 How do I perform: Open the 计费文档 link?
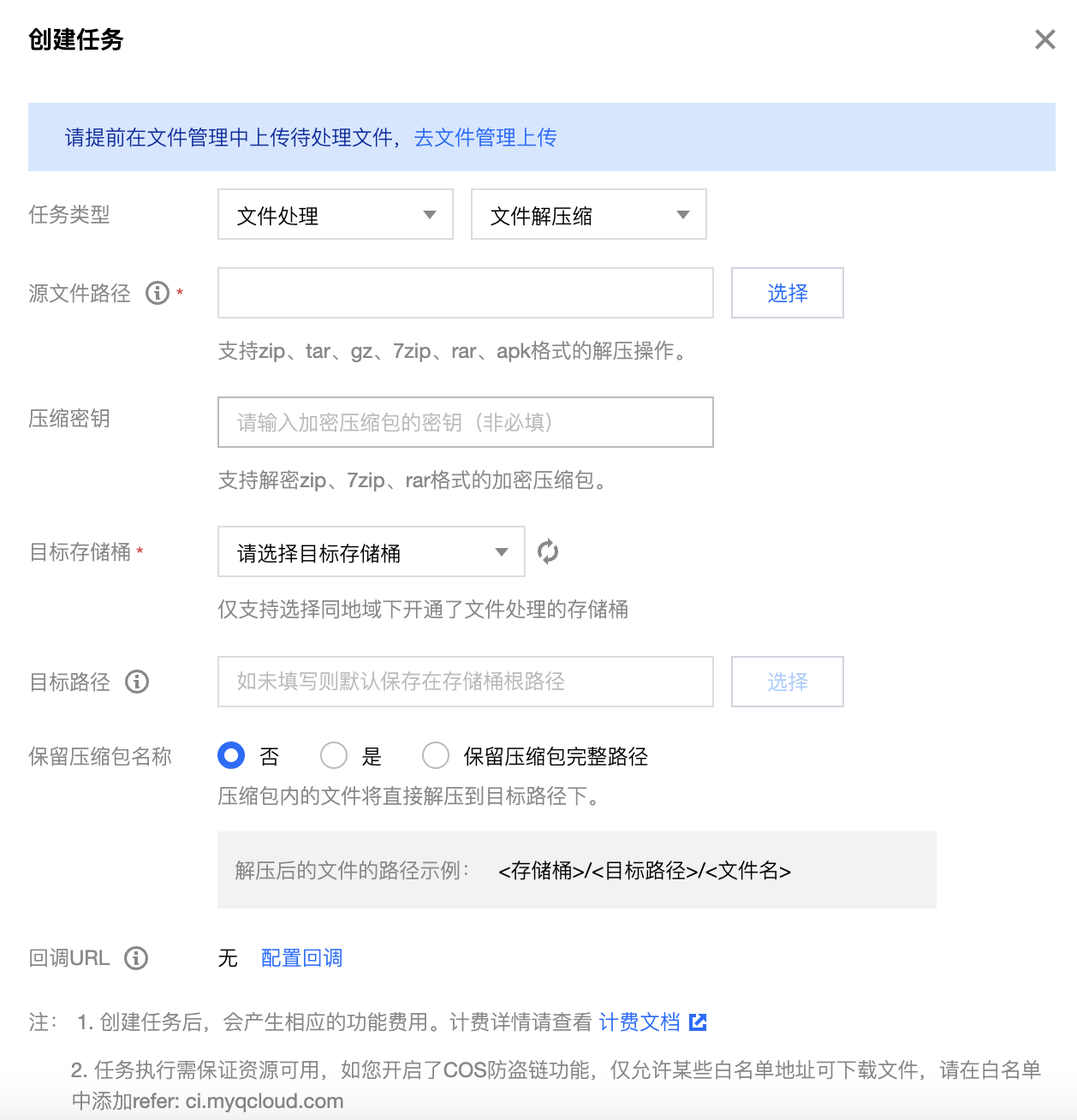(640, 1022)
